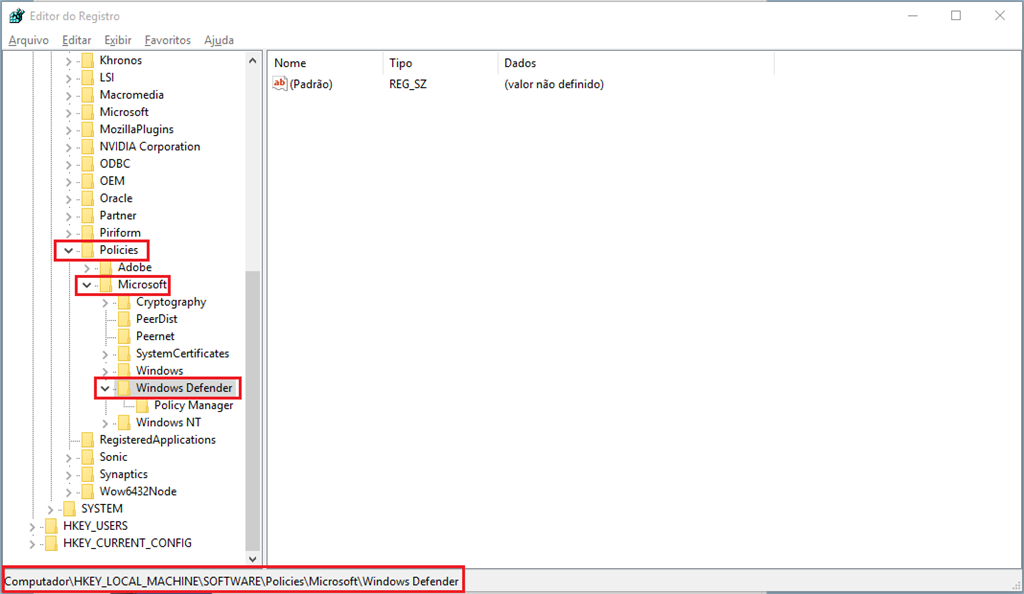
Task: Click the Synaptics folder icon
Action: pos(88,475)
